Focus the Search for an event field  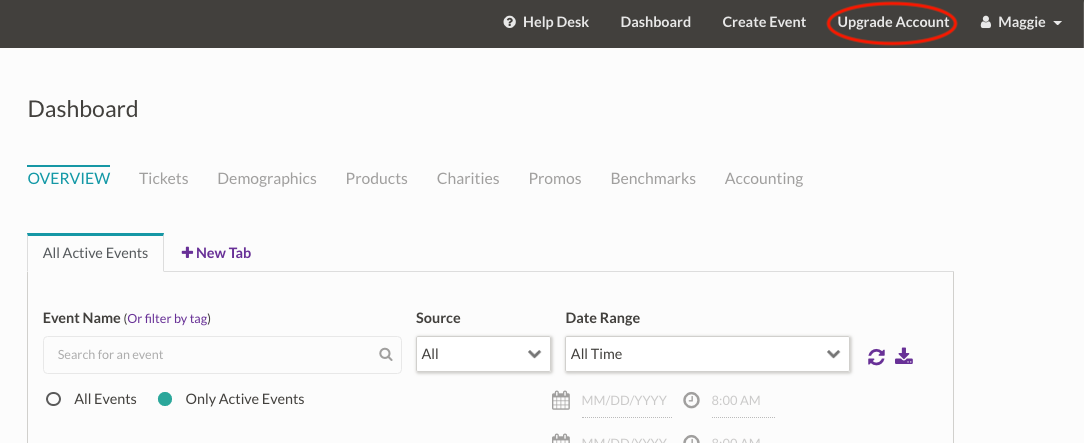pos(210,354)
